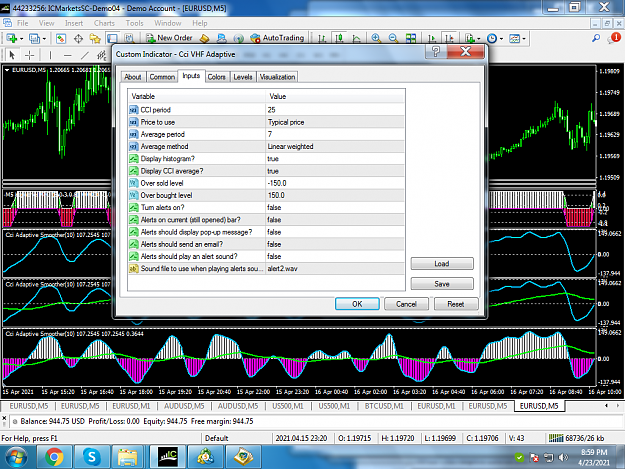
Task: Click Cancel in the Custom Indicator dialog
Action: (406, 304)
